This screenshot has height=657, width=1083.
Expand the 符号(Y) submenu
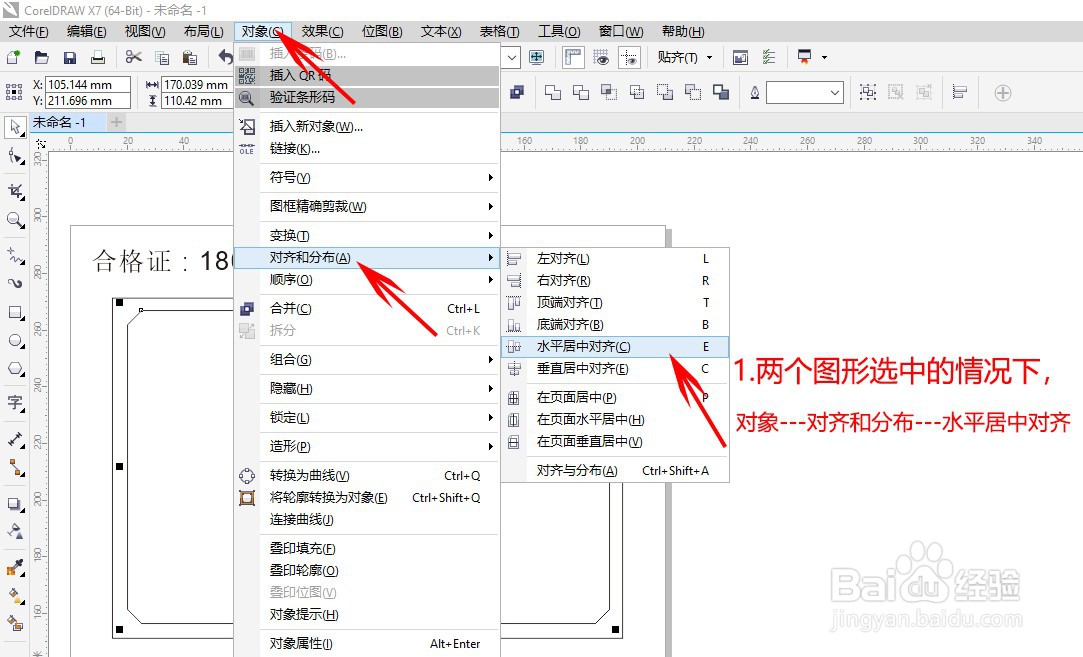tap(379, 178)
